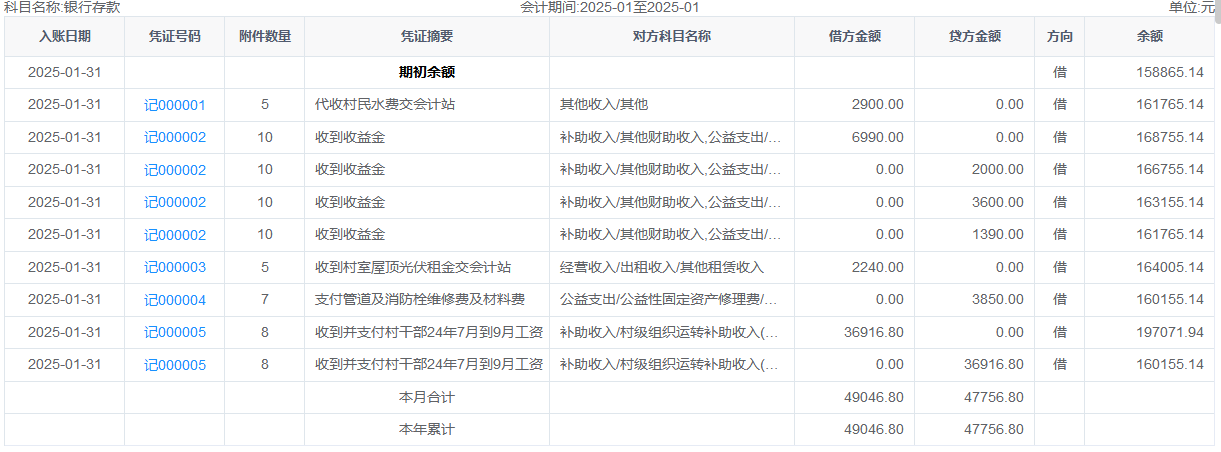Open voucher link 记000001
This screenshot has height=452, width=1221.
pyautogui.click(x=175, y=105)
